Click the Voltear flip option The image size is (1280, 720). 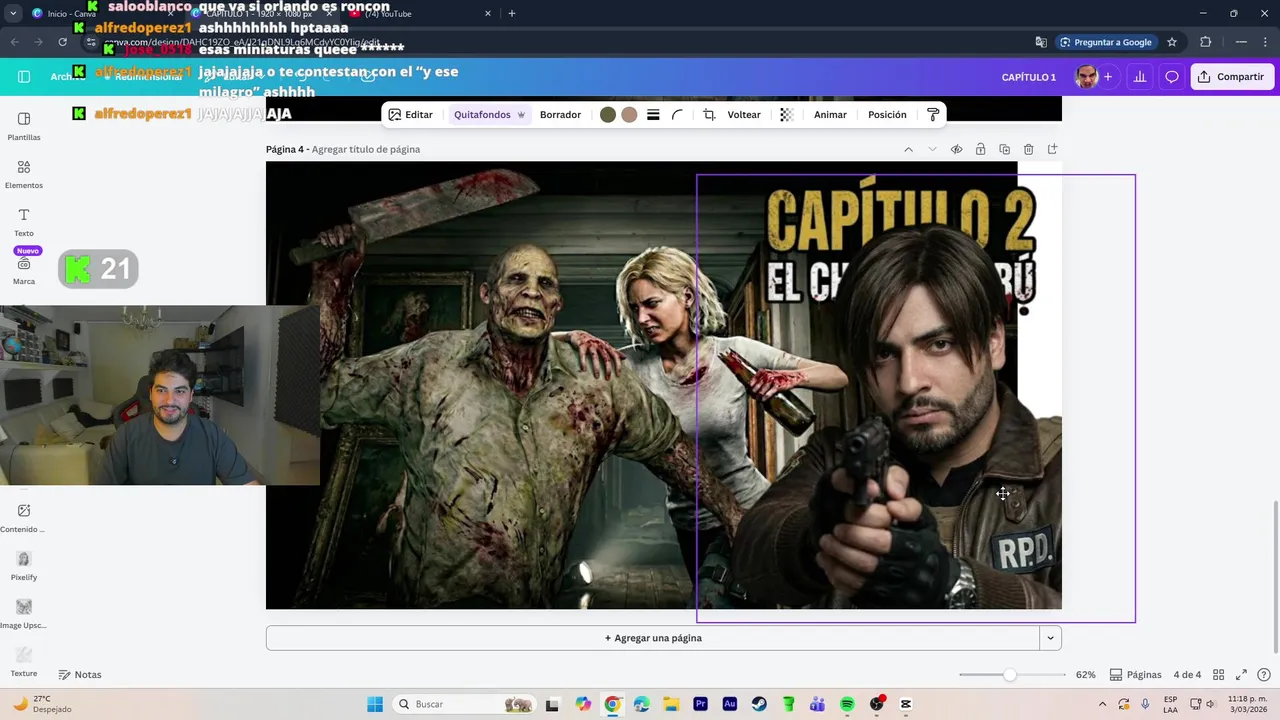[744, 115]
